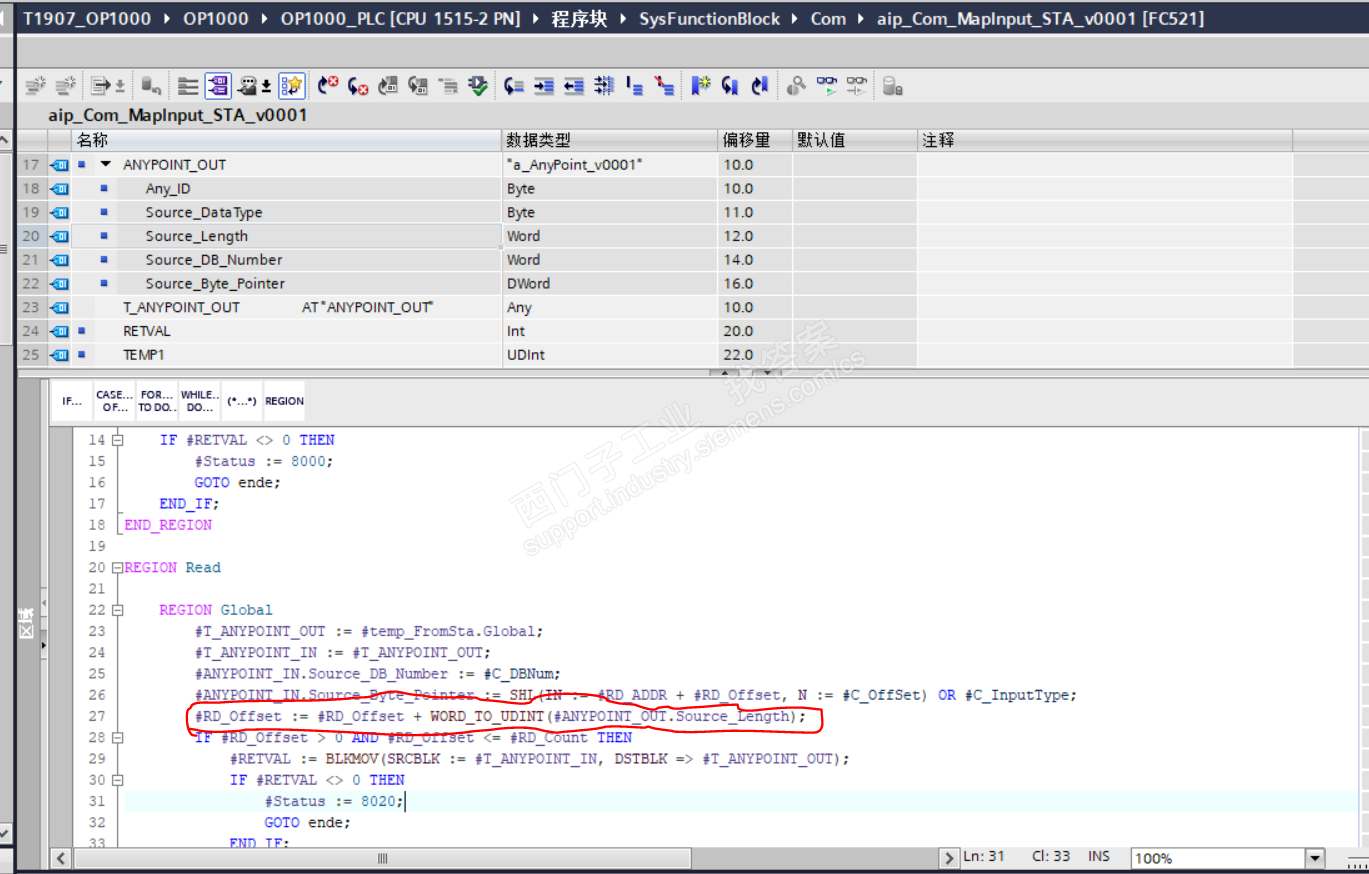Click the green checkmark icon in the toolbar
Screen dimensions: 1369x874
pos(478,86)
